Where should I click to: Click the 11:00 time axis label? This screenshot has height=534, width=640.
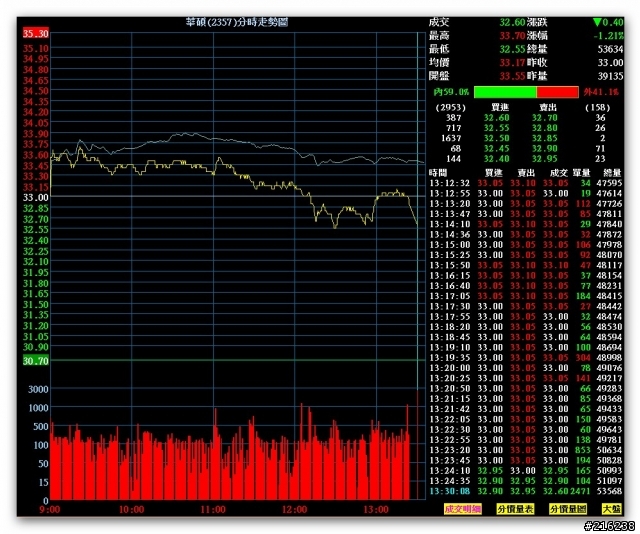(213, 510)
